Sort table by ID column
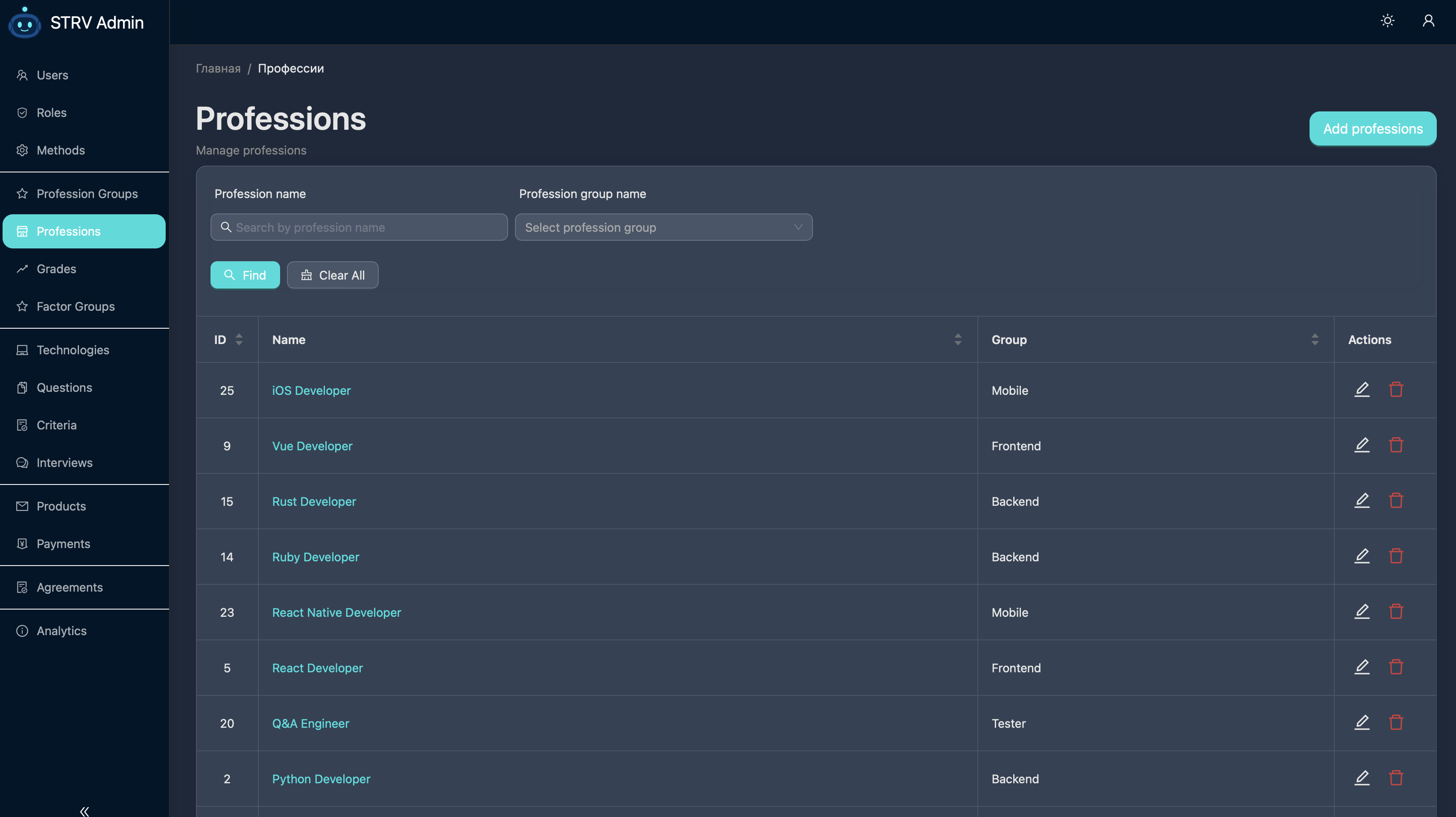This screenshot has width=1456, height=817. 239,340
